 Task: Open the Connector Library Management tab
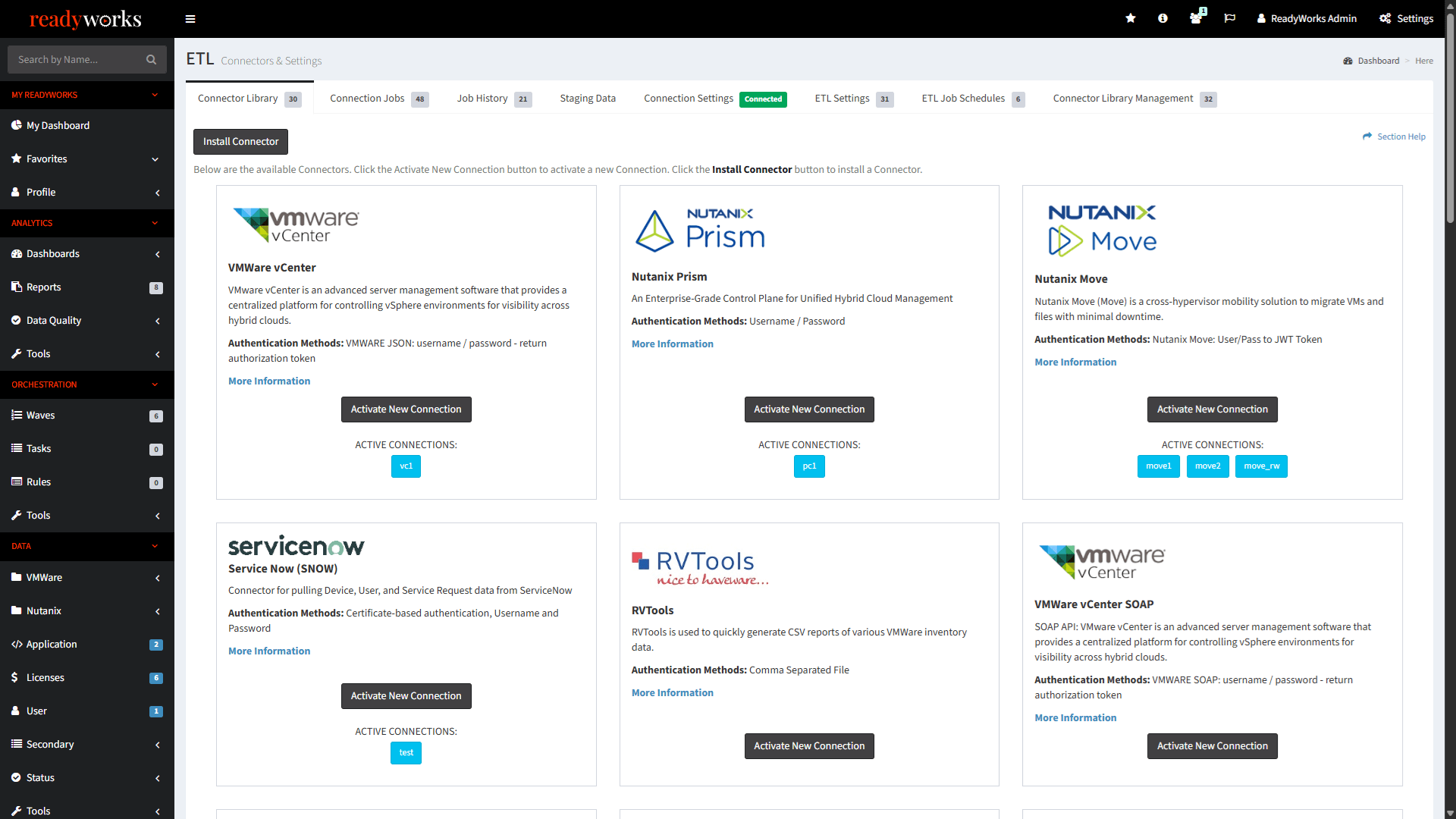[1134, 99]
